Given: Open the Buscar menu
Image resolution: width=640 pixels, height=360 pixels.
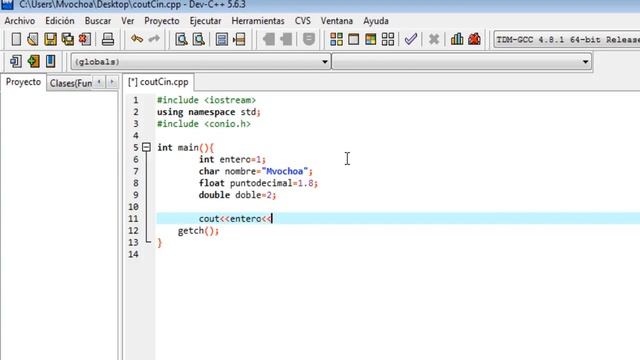Looking at the screenshot, I should coord(98,21).
